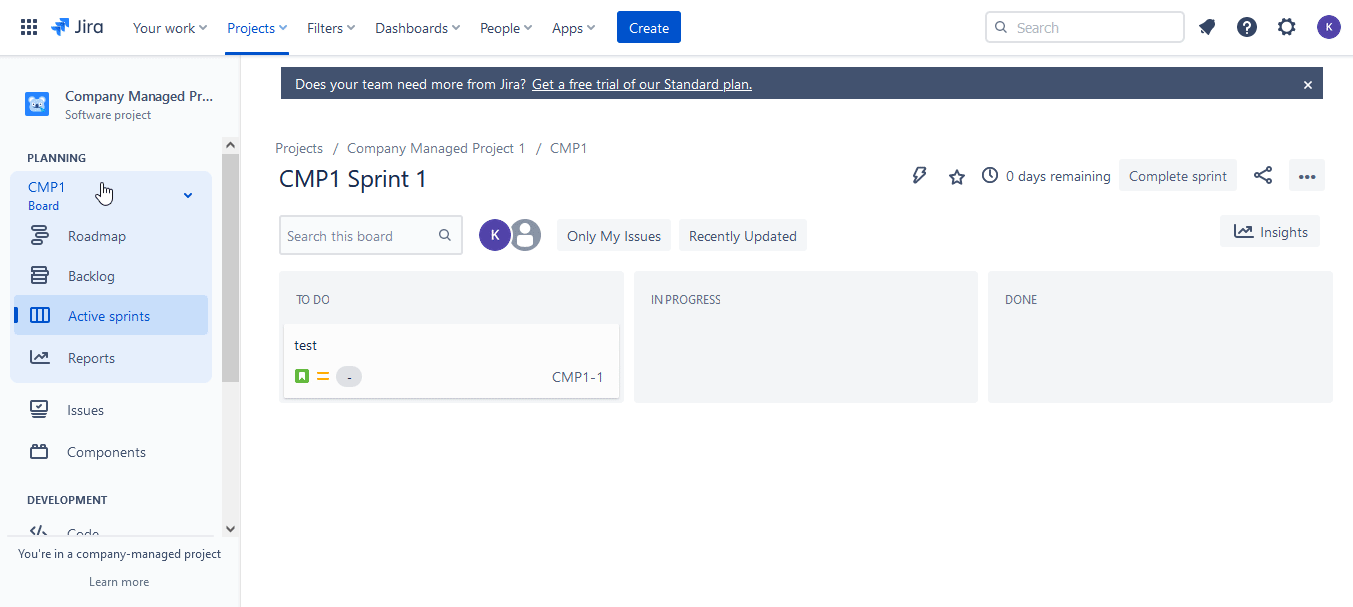
Task: Open Components in sidebar
Action: pos(111,452)
